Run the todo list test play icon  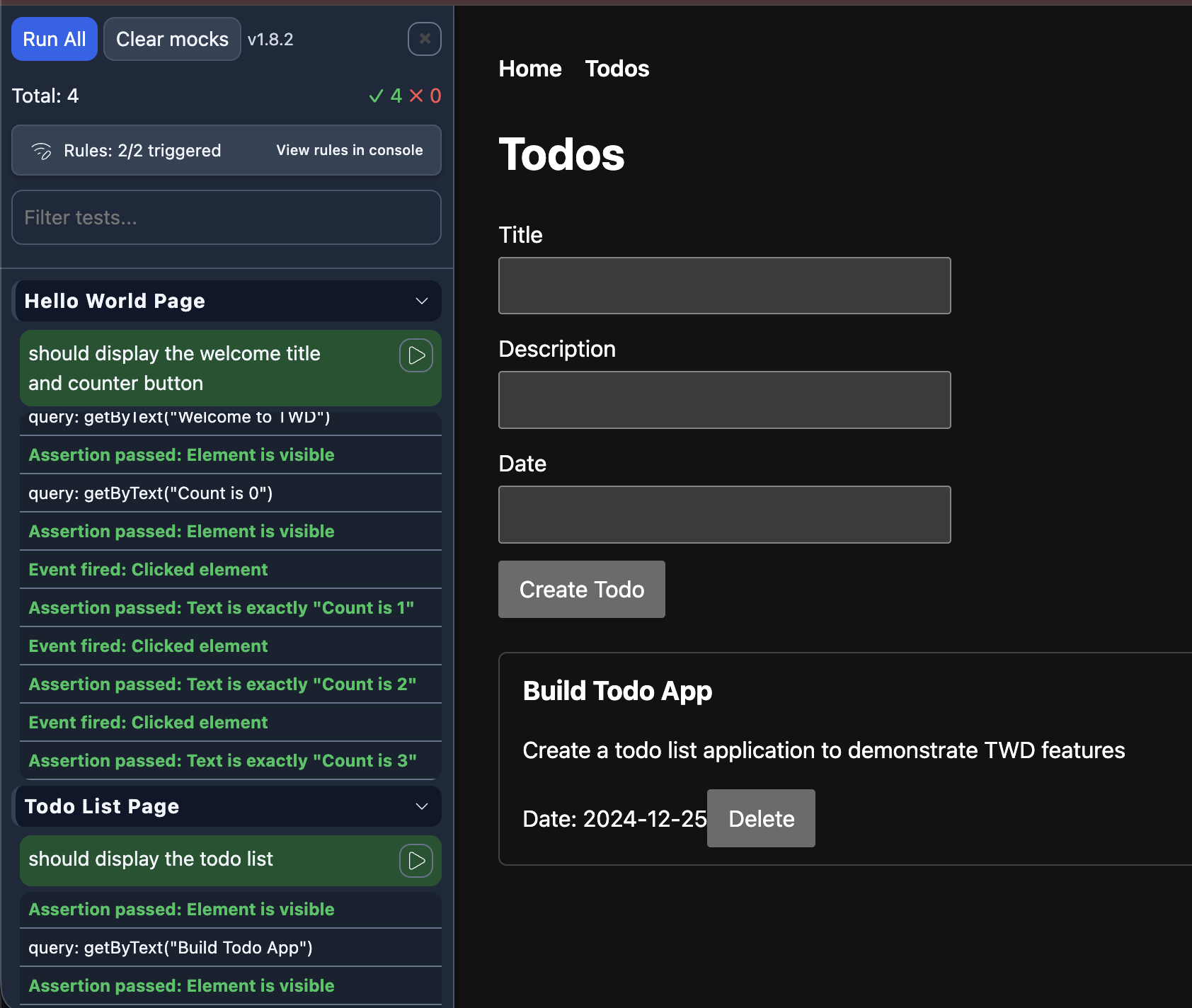[x=416, y=861]
